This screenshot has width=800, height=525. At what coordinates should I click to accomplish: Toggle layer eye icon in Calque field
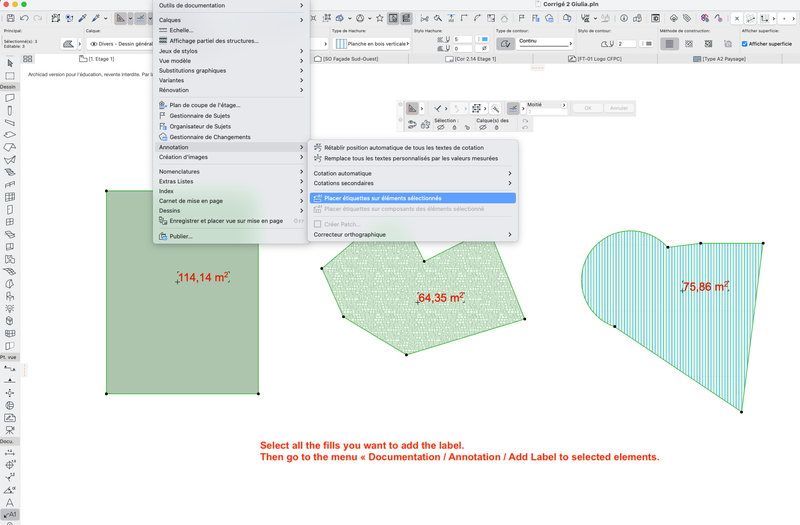[x=93, y=44]
